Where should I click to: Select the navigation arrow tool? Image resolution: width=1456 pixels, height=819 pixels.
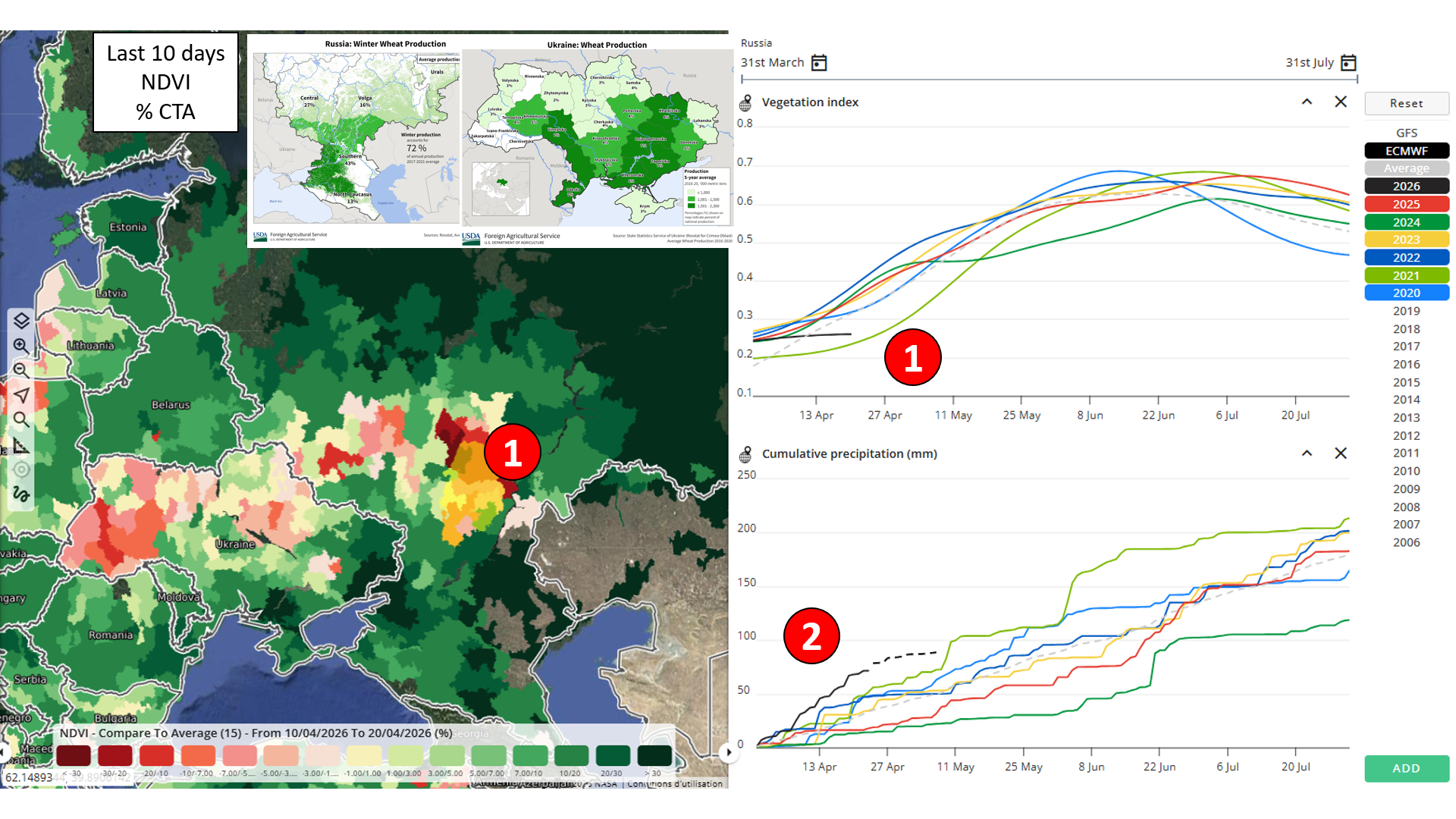pyautogui.click(x=21, y=395)
